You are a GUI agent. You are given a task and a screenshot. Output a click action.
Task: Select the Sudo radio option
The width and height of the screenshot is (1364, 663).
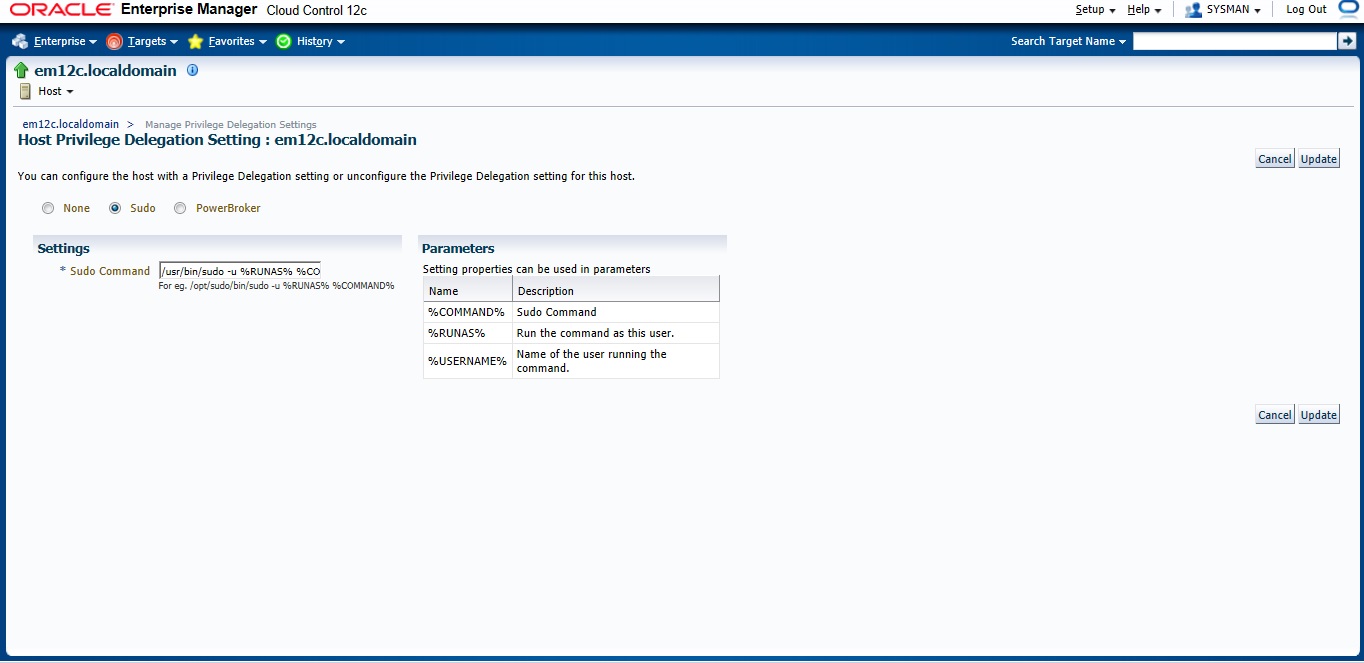click(115, 208)
